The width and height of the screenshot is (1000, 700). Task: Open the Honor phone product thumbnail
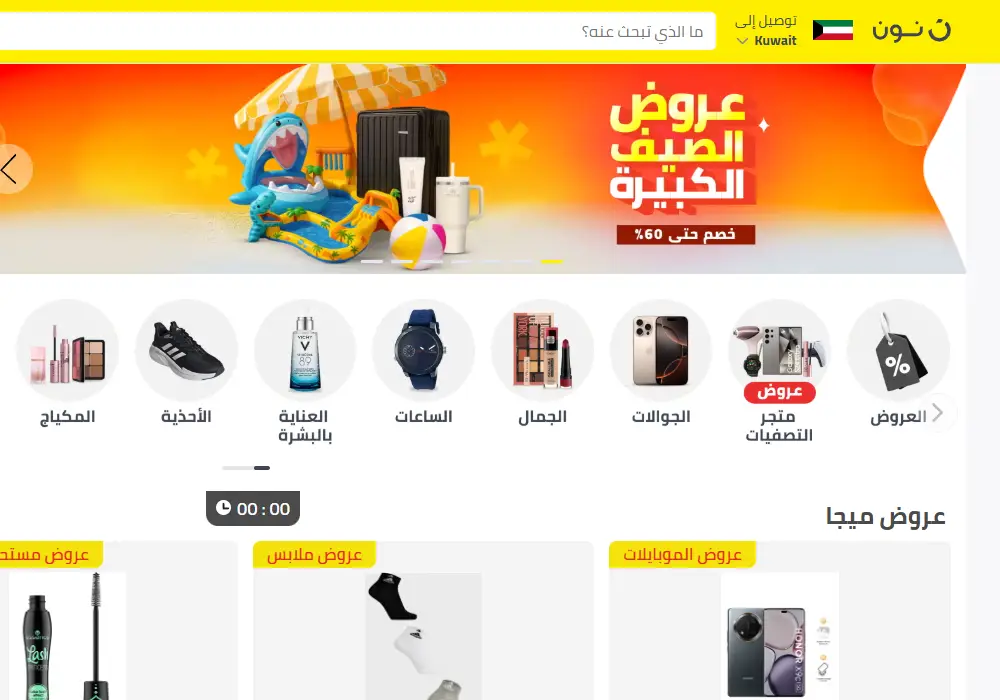(780, 636)
